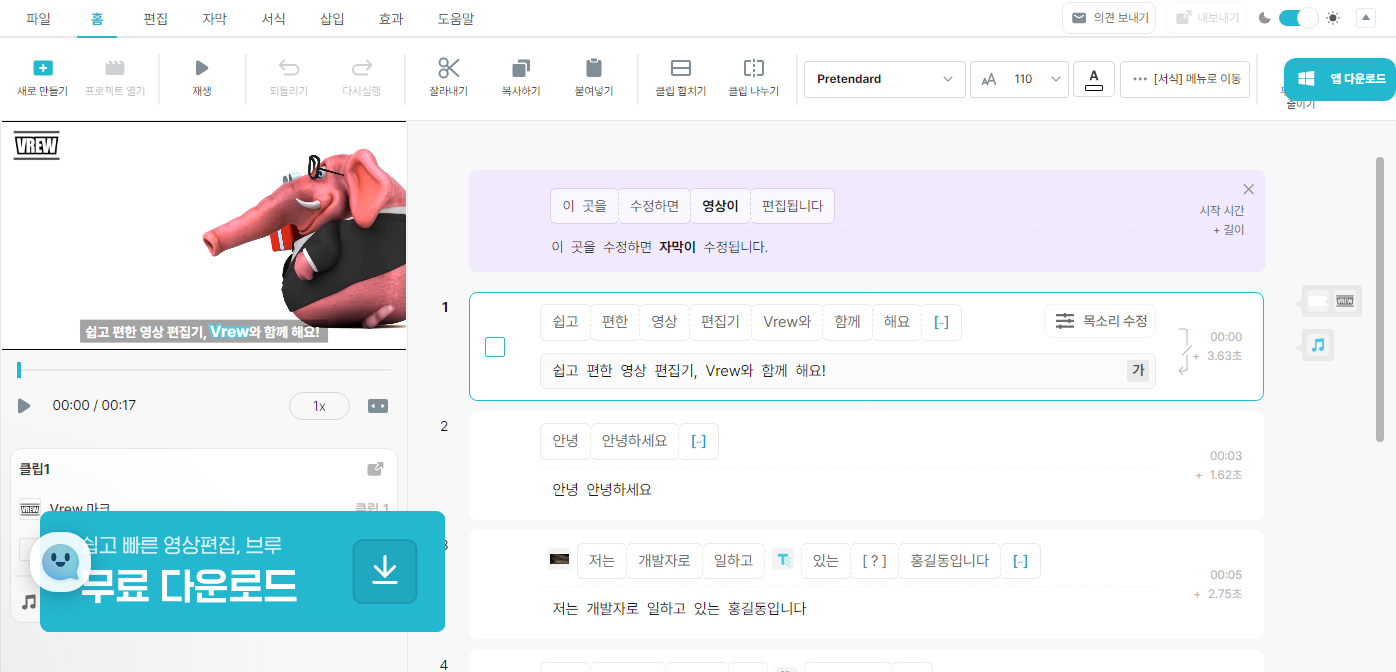The width and height of the screenshot is (1396, 672).
Task: Cut selection with 잘라내기 scissors
Action: point(449,78)
